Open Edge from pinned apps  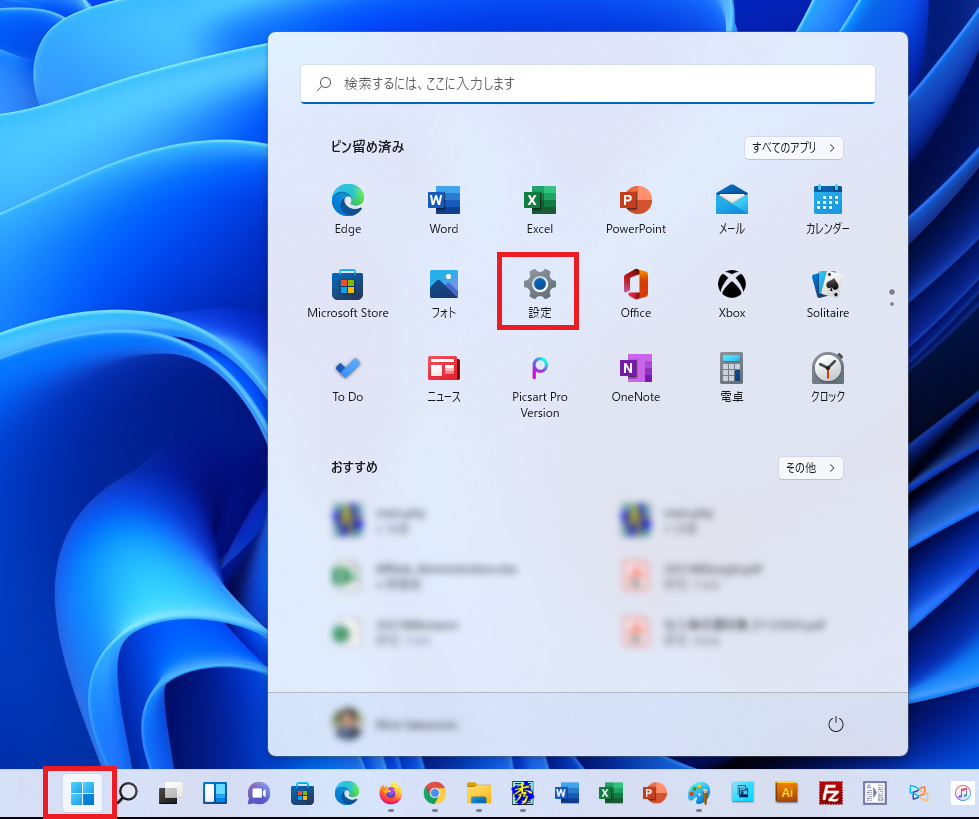pyautogui.click(x=348, y=209)
